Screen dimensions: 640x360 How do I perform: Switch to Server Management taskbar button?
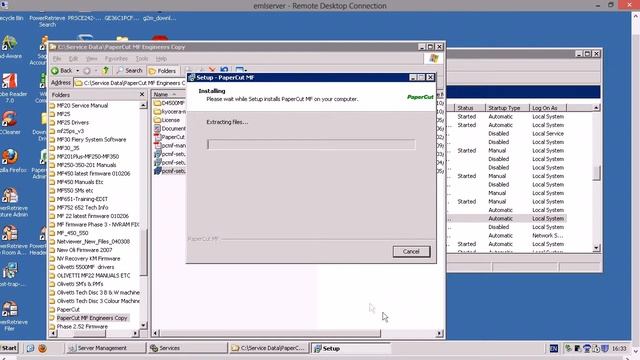point(105,348)
